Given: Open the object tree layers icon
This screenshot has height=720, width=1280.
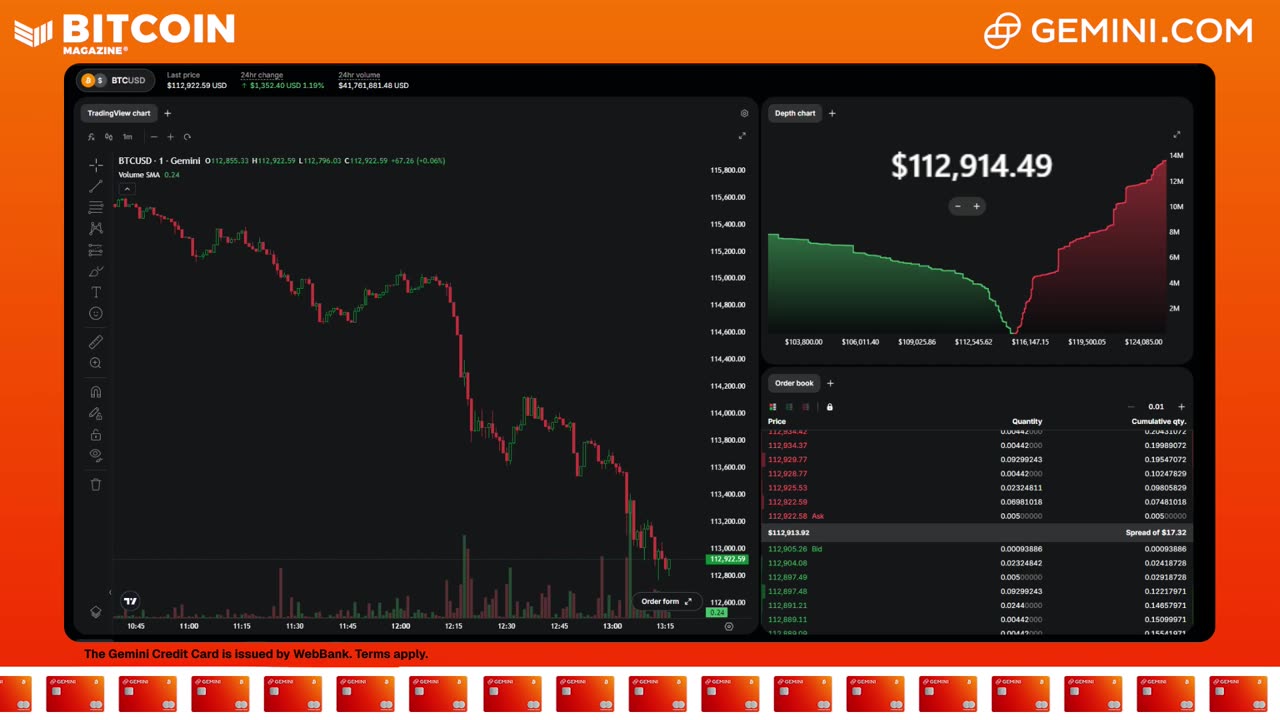Looking at the screenshot, I should pos(96,612).
